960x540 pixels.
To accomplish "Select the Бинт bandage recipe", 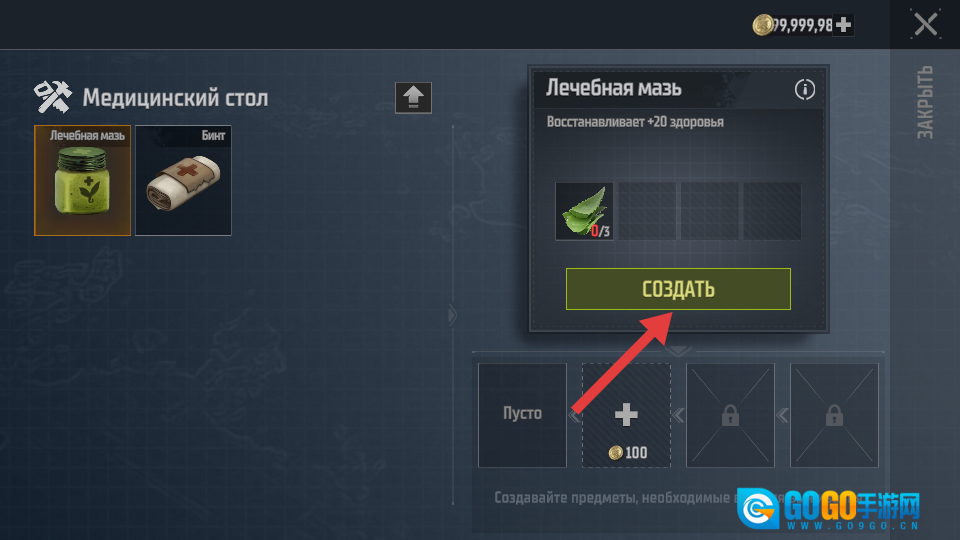I will tap(183, 181).
